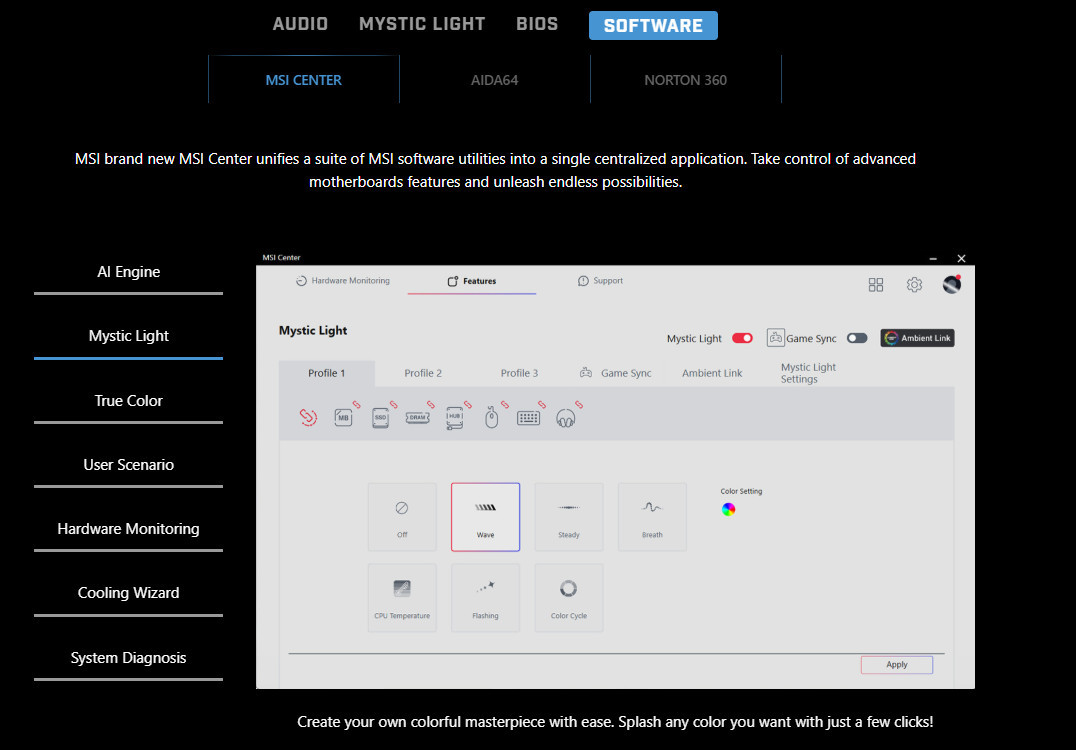Switch to the Support tab
Image resolution: width=1076 pixels, height=750 pixels.
coord(600,281)
